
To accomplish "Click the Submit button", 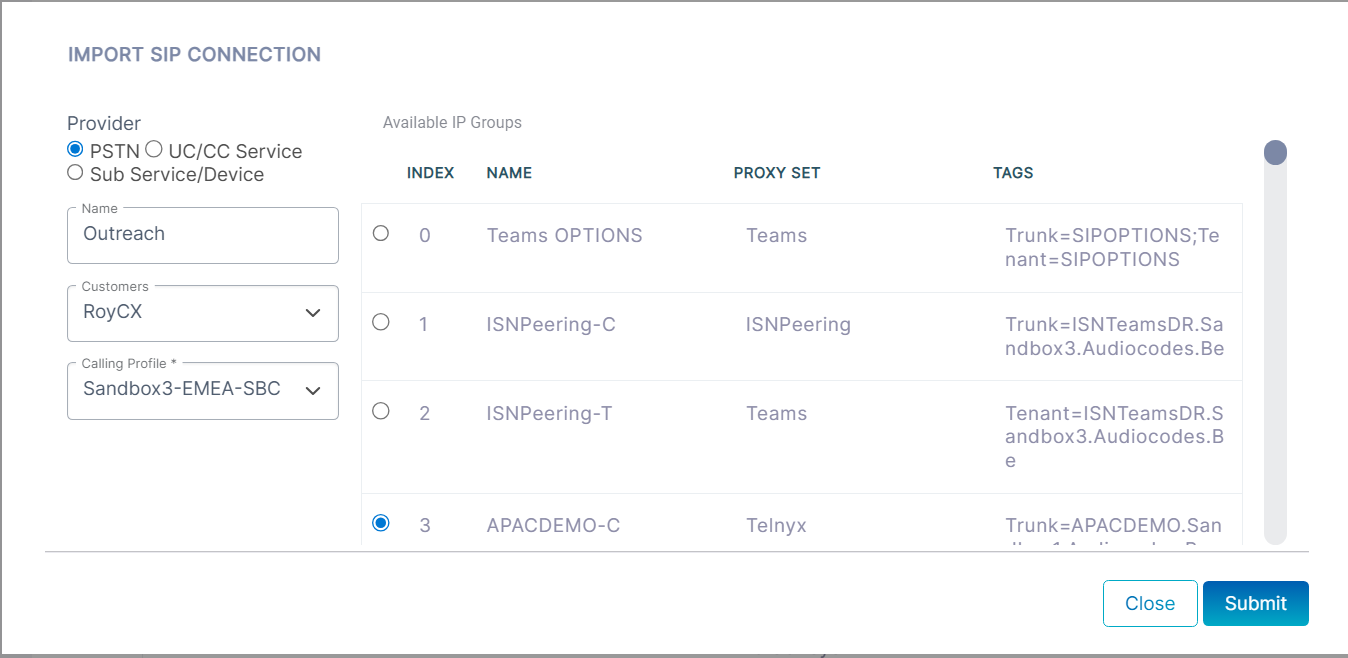I will click(x=1255, y=603).
